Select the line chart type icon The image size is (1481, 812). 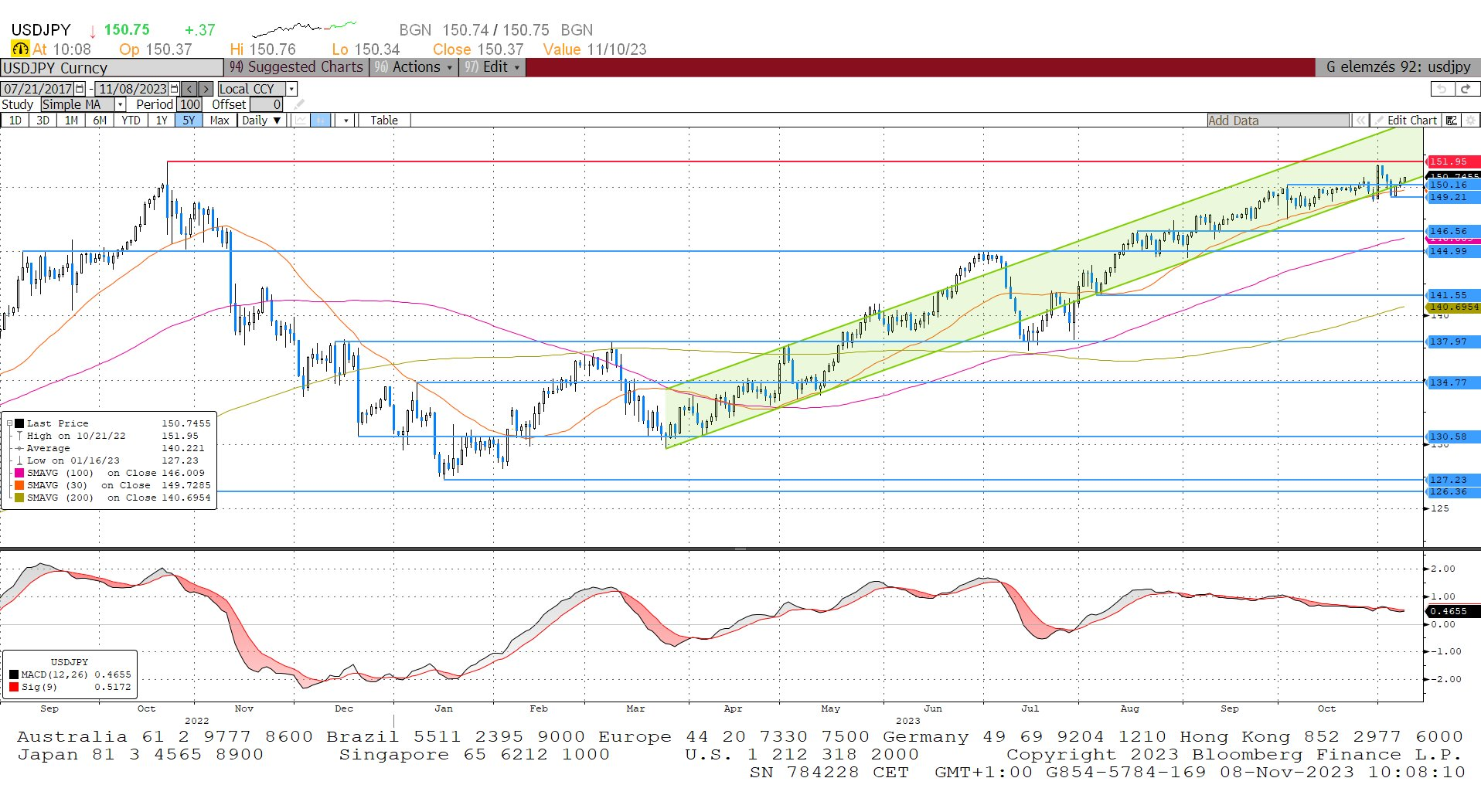pyautogui.click(x=301, y=120)
